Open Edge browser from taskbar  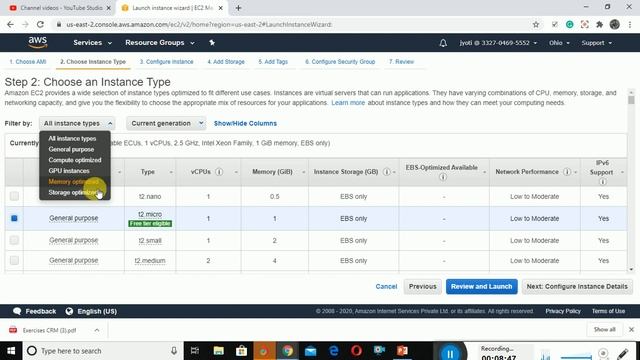click(x=333, y=351)
